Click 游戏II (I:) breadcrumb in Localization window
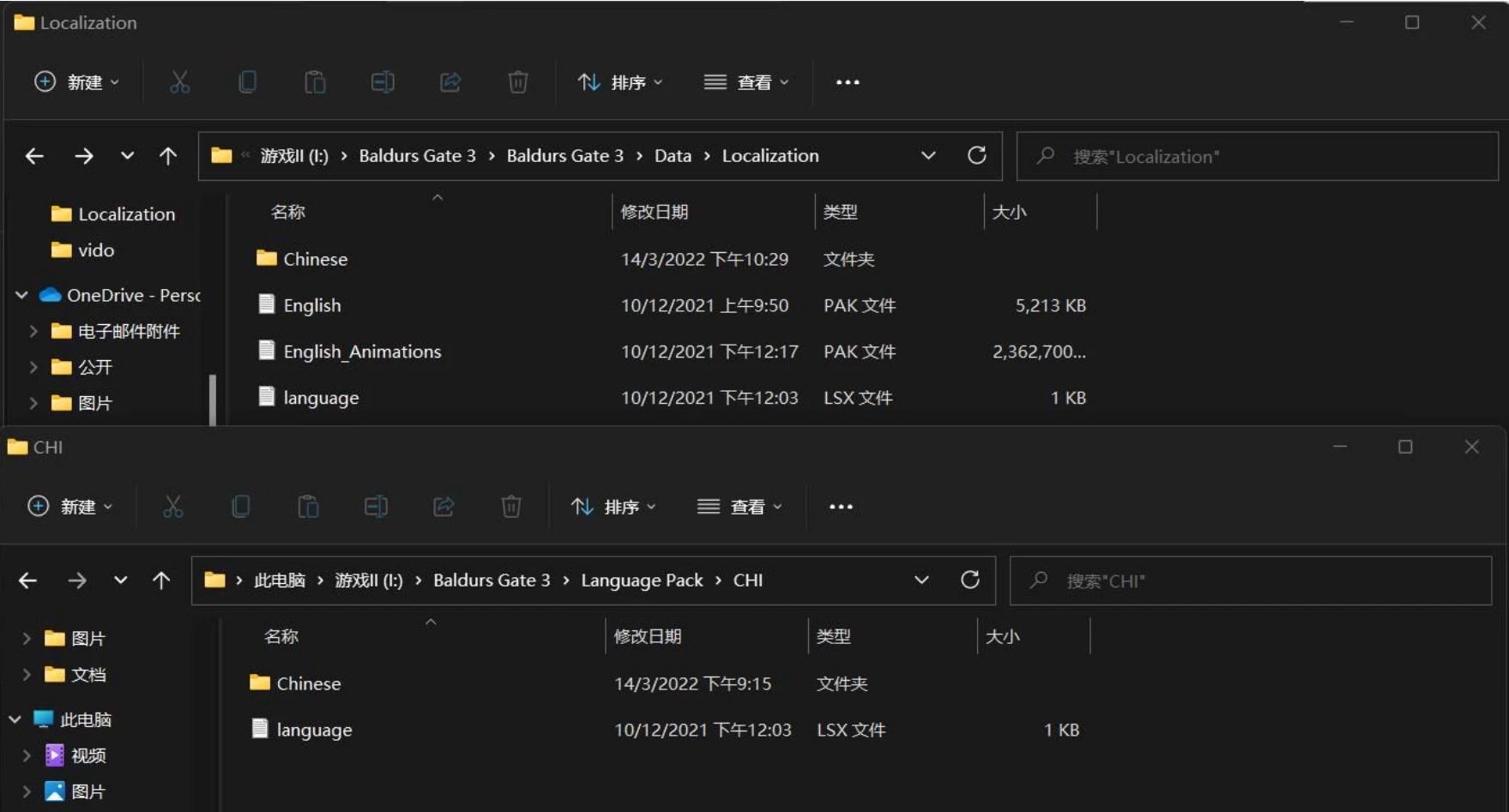 (294, 156)
